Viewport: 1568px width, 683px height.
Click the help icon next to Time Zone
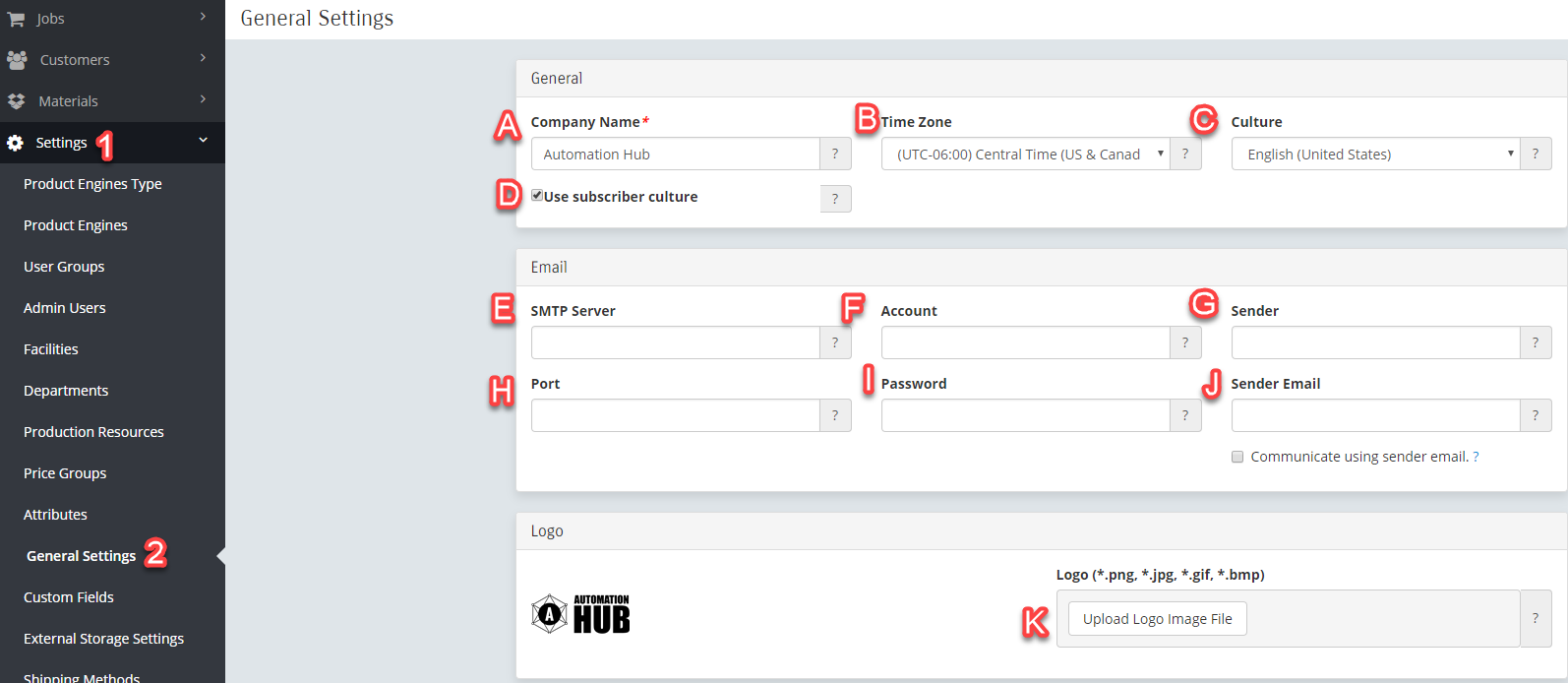point(1185,154)
